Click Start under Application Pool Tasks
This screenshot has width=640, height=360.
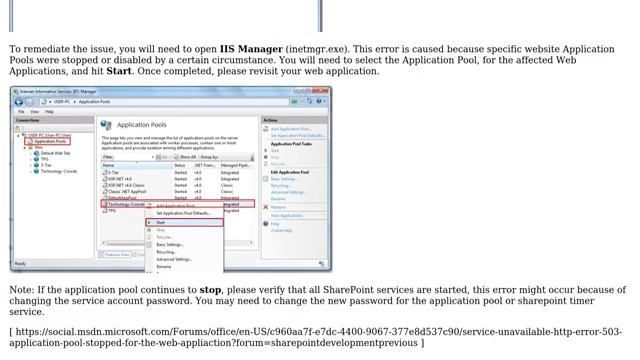[x=275, y=151]
